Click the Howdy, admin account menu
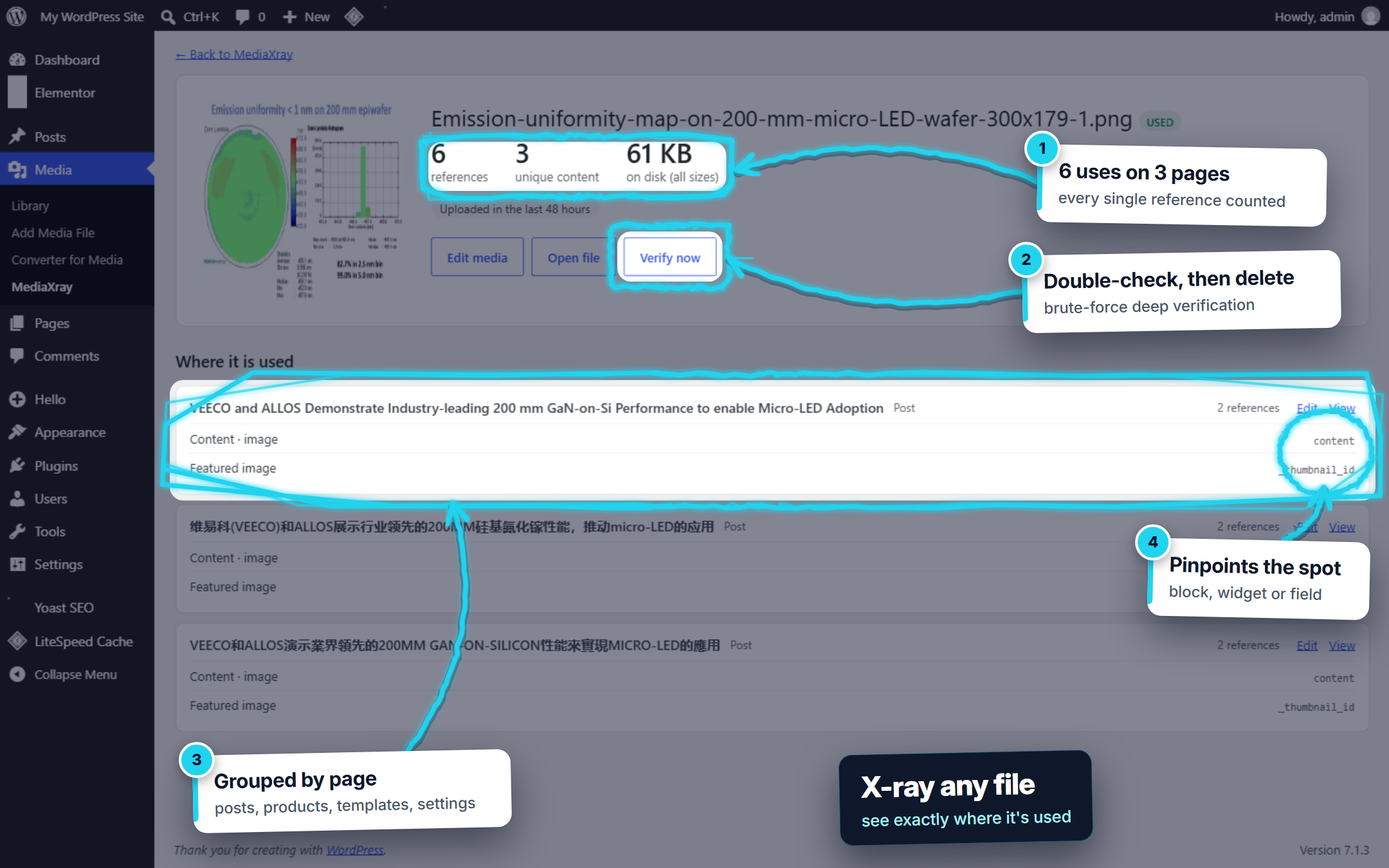This screenshot has height=868, width=1389. pyautogui.click(x=1327, y=17)
